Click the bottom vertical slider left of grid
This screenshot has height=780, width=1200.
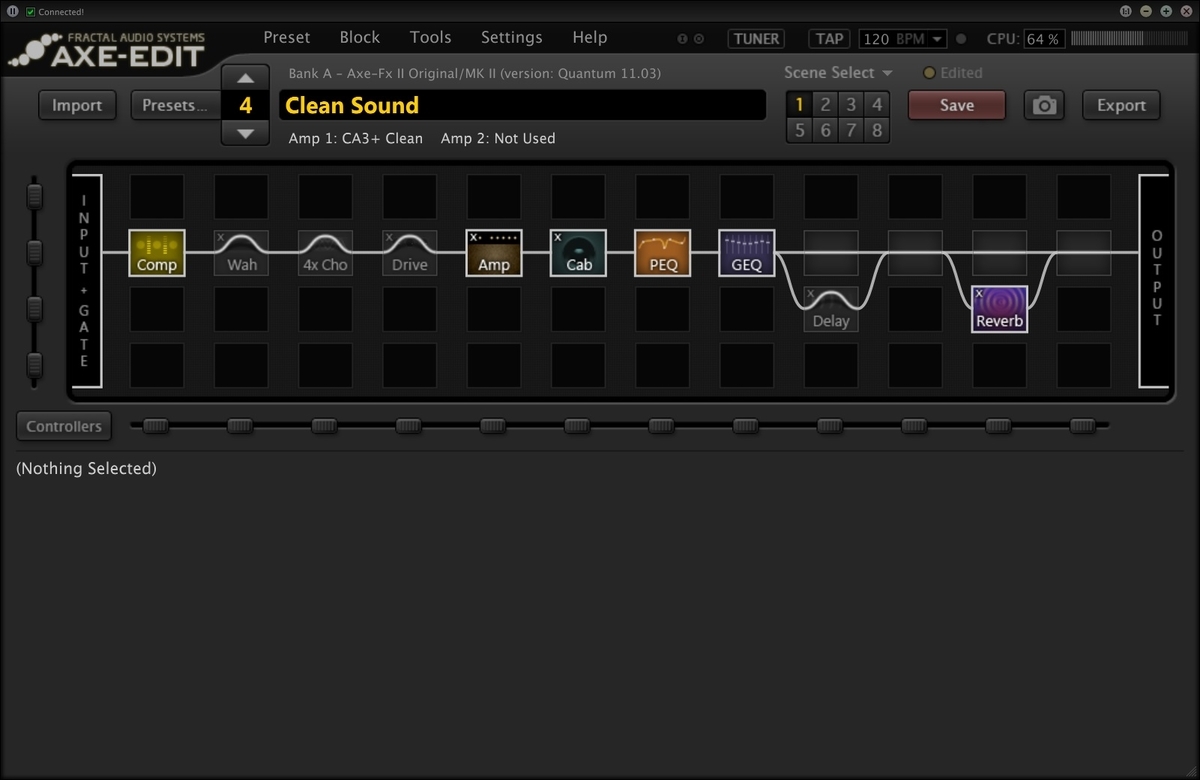(35, 366)
